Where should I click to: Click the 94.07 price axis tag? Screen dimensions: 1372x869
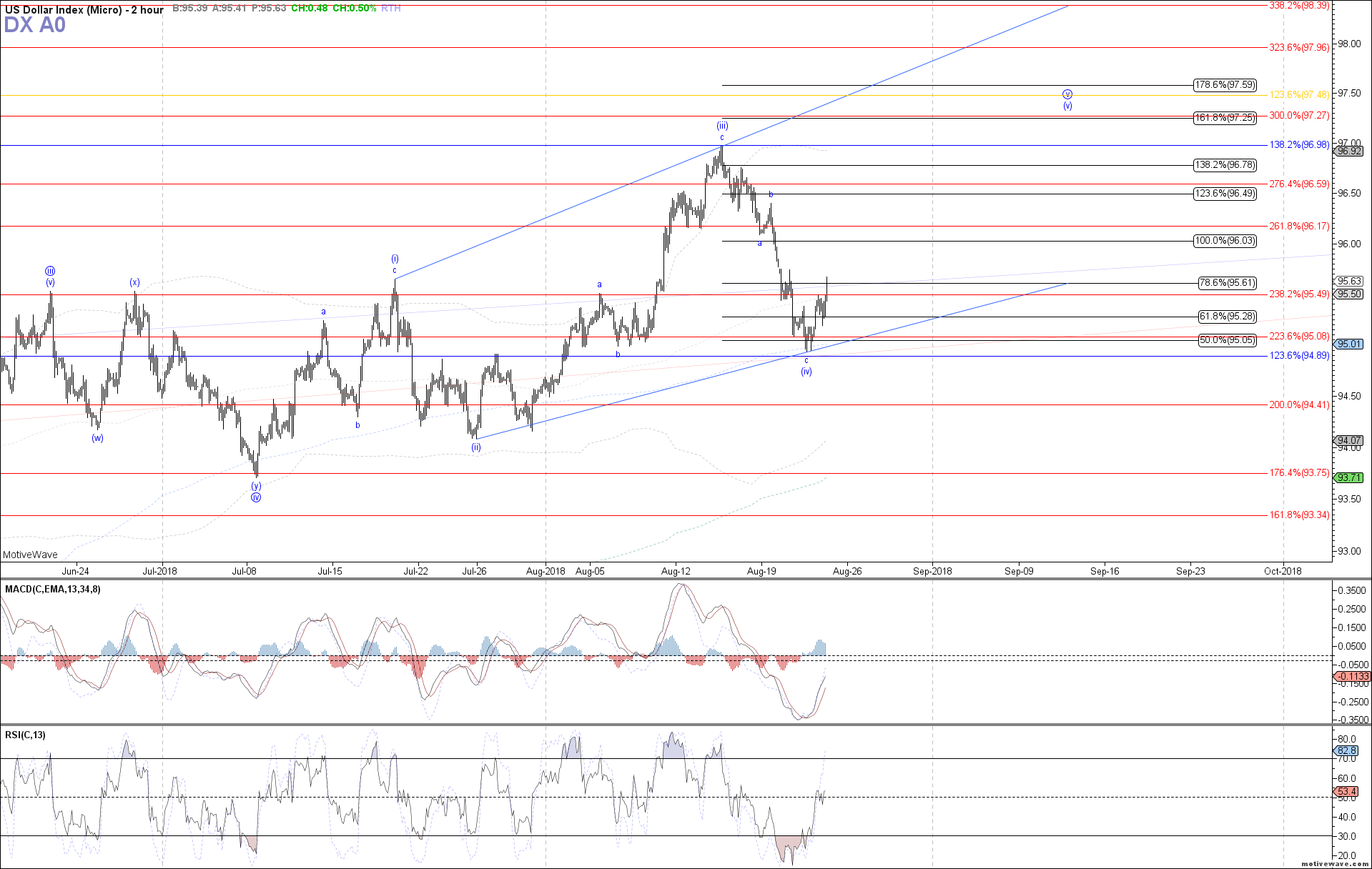click(1349, 441)
